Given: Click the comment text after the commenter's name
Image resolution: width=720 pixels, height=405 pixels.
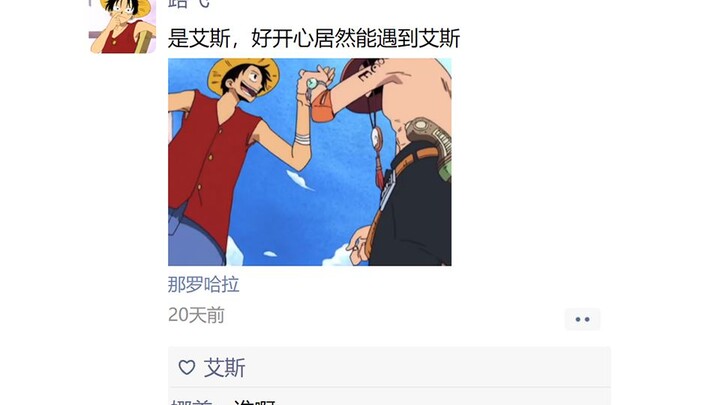Looking at the screenshot, I should coord(254,402).
